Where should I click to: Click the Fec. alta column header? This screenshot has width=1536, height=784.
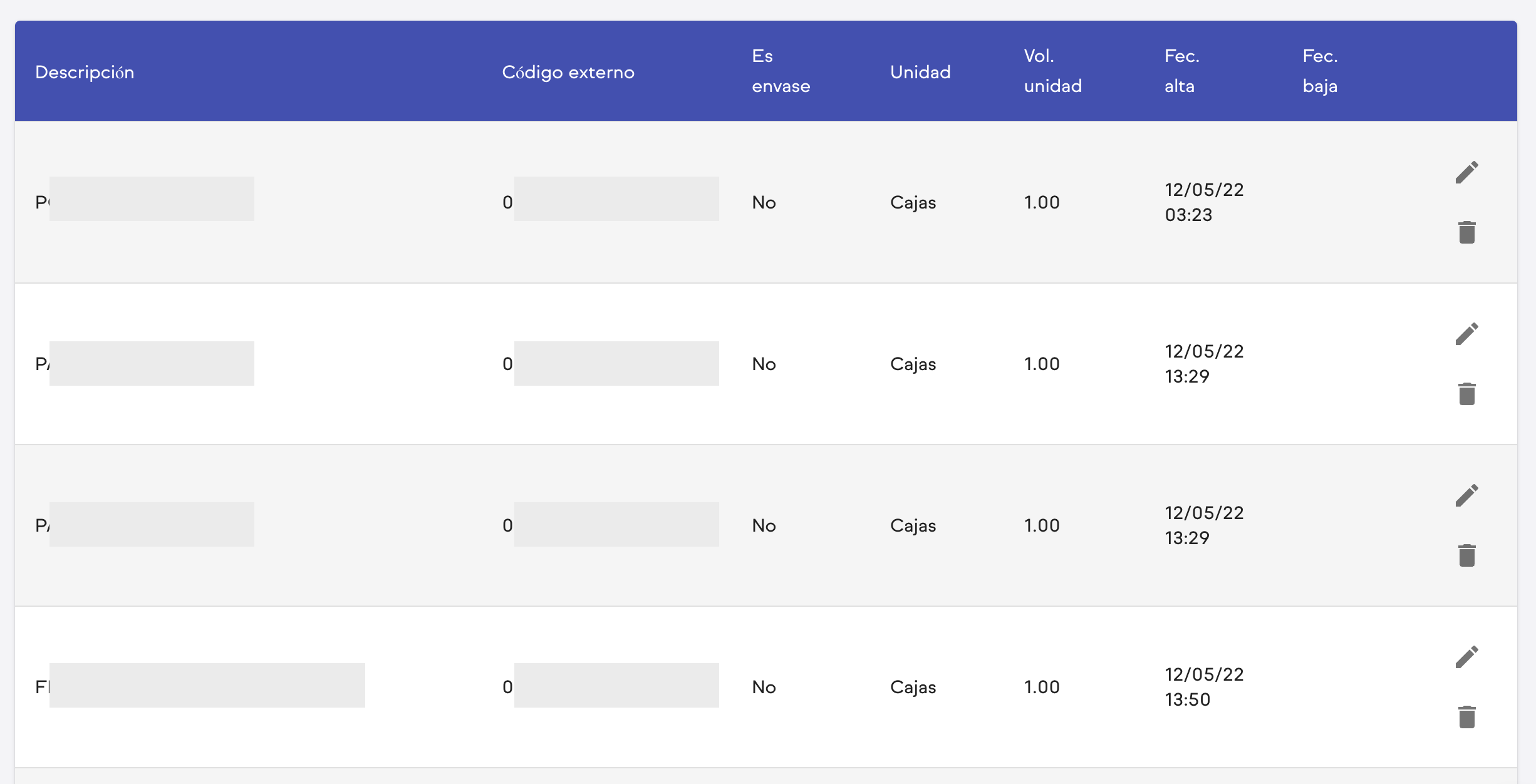coord(1181,71)
